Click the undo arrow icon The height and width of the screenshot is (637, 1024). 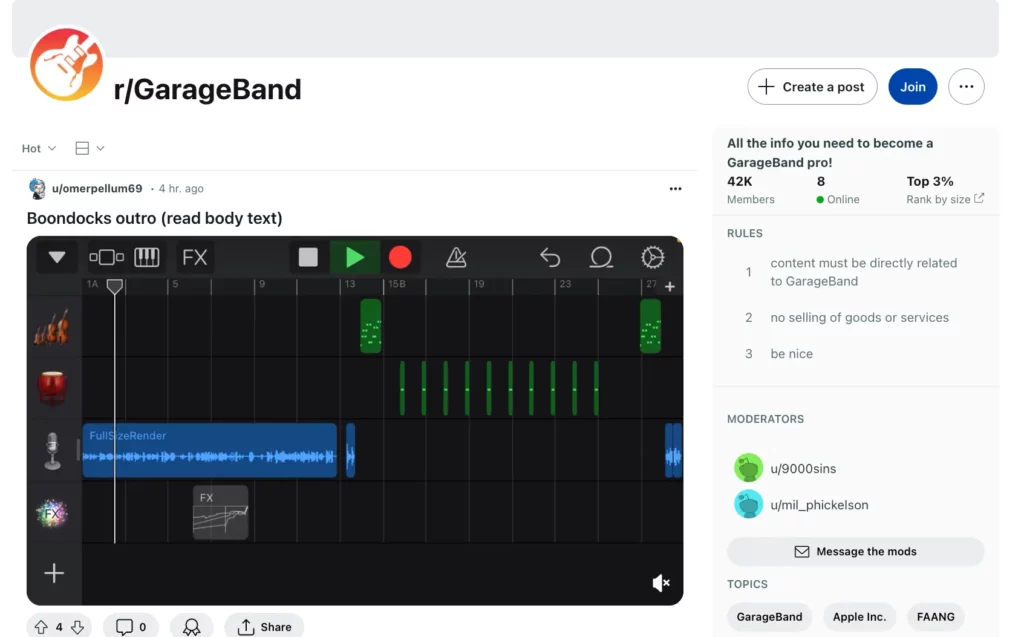[550, 258]
